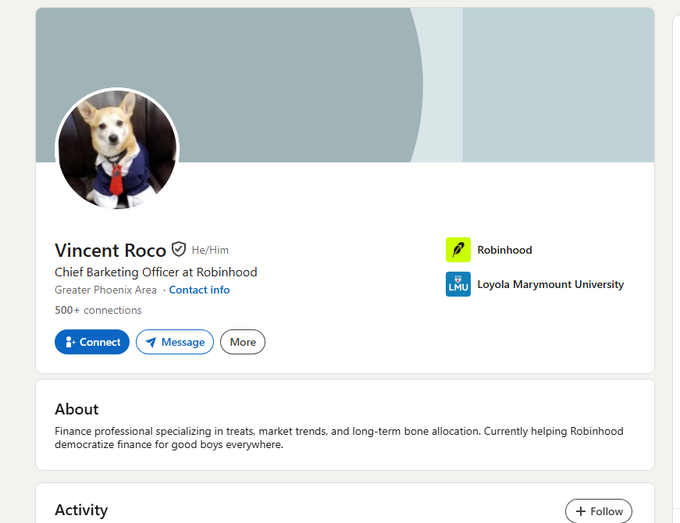Send a message with the Message button

(x=175, y=342)
